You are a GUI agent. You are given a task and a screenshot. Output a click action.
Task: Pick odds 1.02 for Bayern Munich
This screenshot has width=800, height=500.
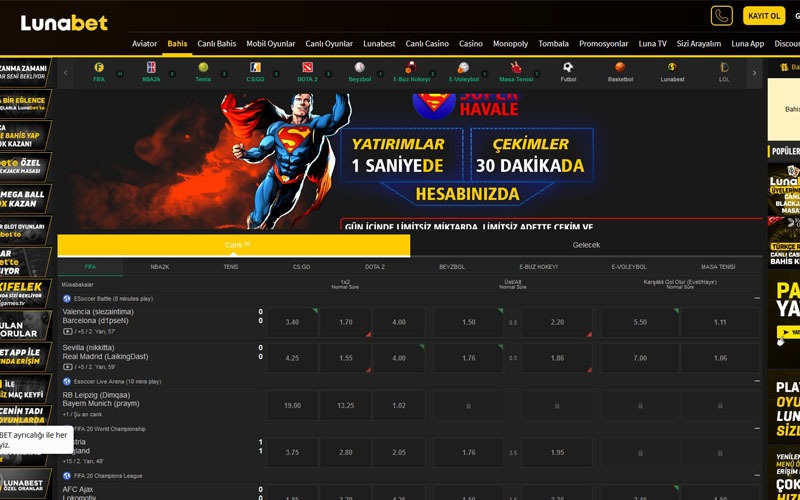399,406
